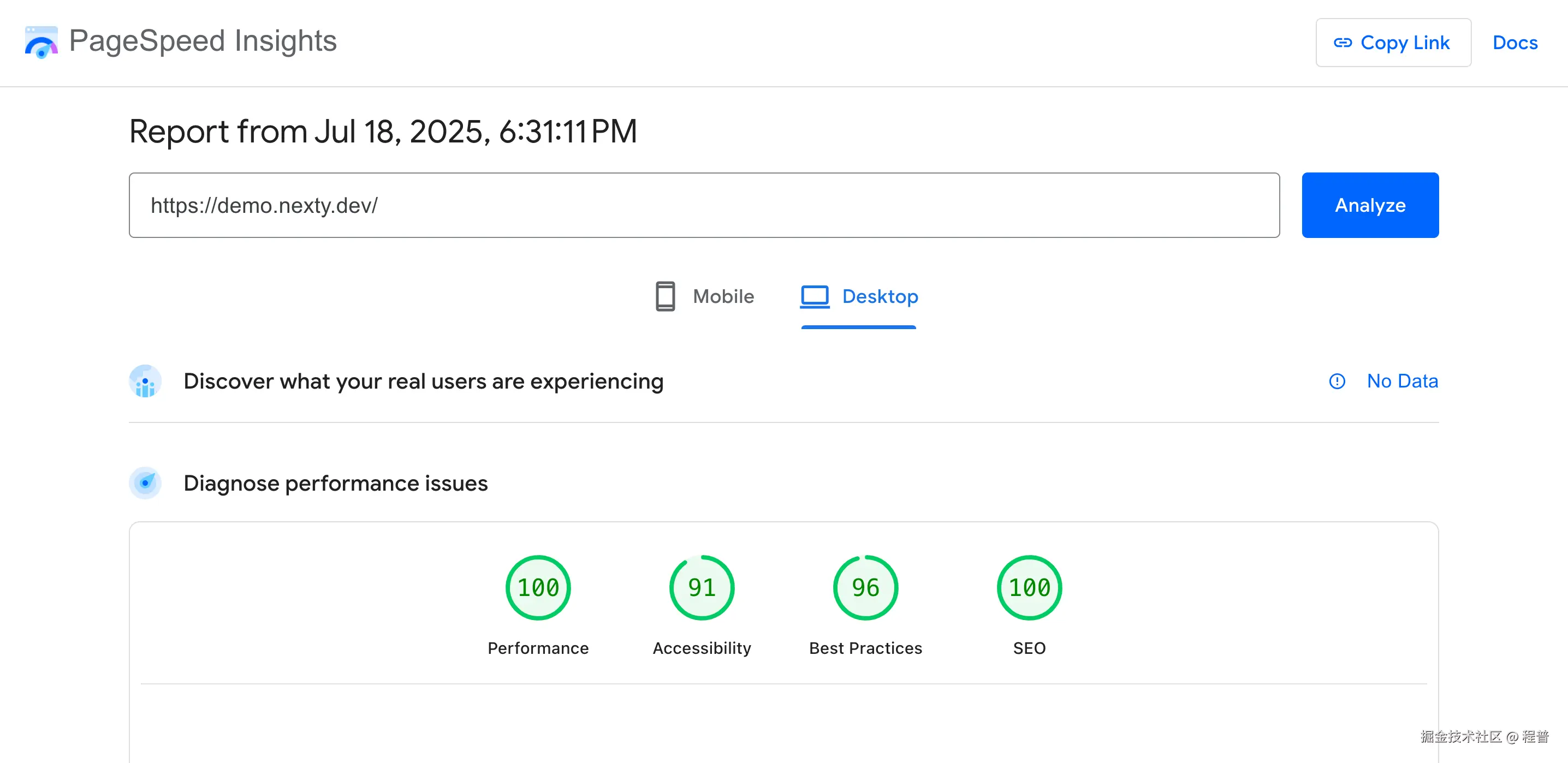Open the Docs link
Image resolution: width=1568 pixels, height=763 pixels.
coord(1514,43)
